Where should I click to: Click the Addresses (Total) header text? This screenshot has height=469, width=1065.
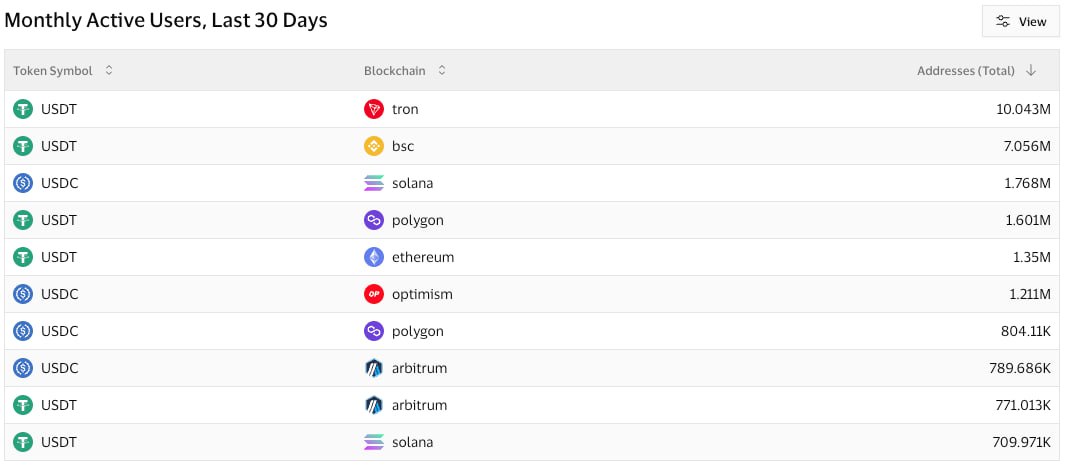tap(965, 71)
